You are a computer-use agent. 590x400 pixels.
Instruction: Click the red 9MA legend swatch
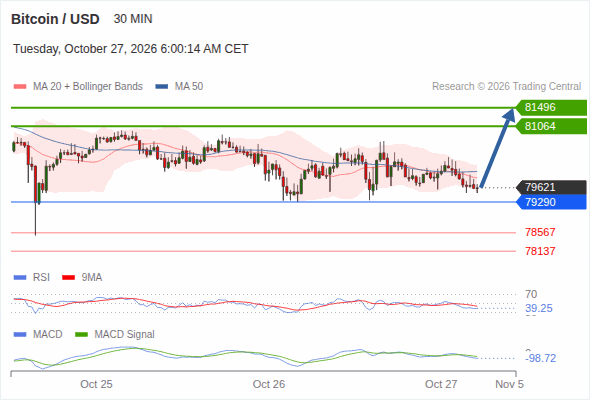pos(68,278)
